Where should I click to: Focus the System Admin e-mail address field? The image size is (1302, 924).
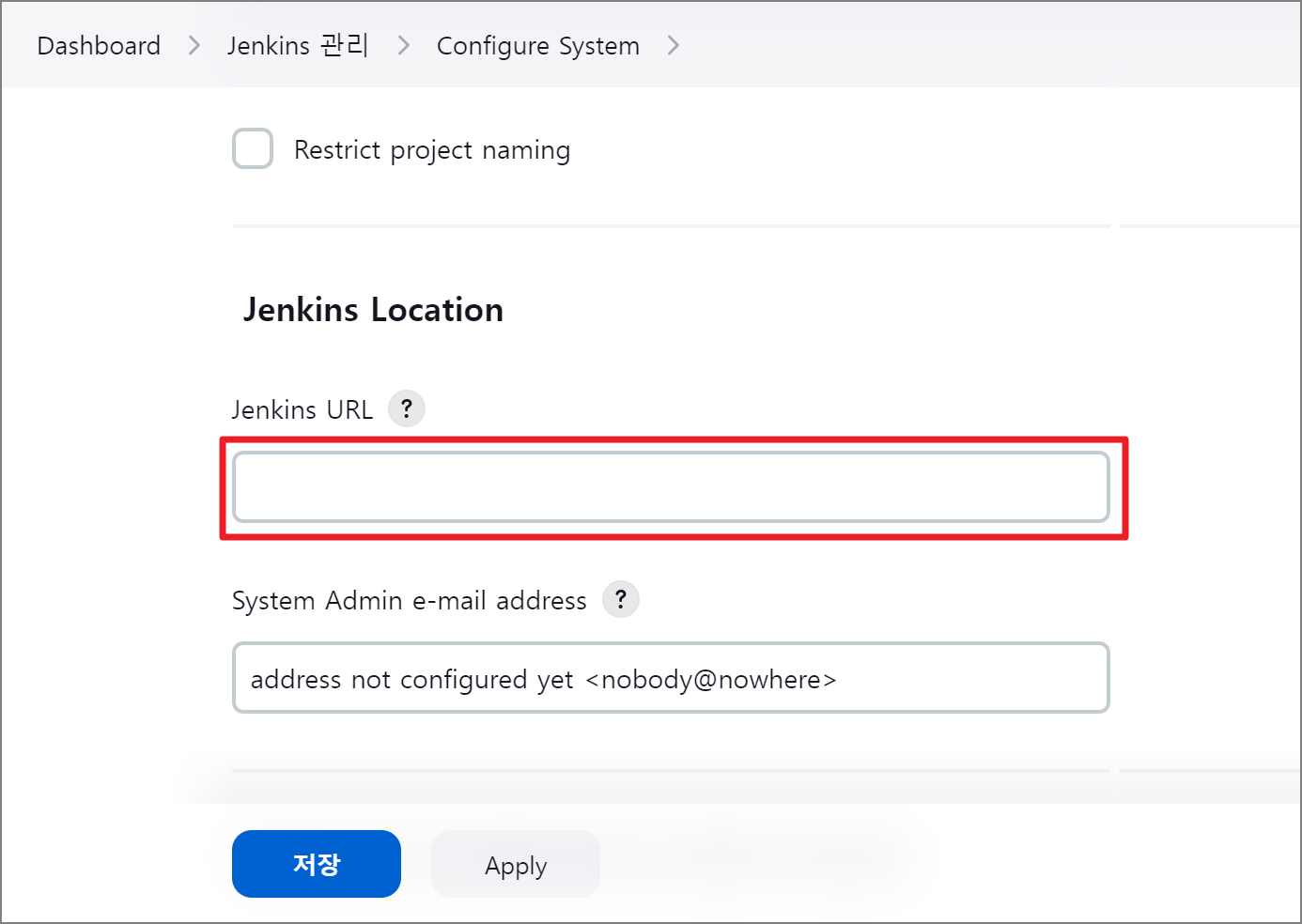(x=671, y=678)
